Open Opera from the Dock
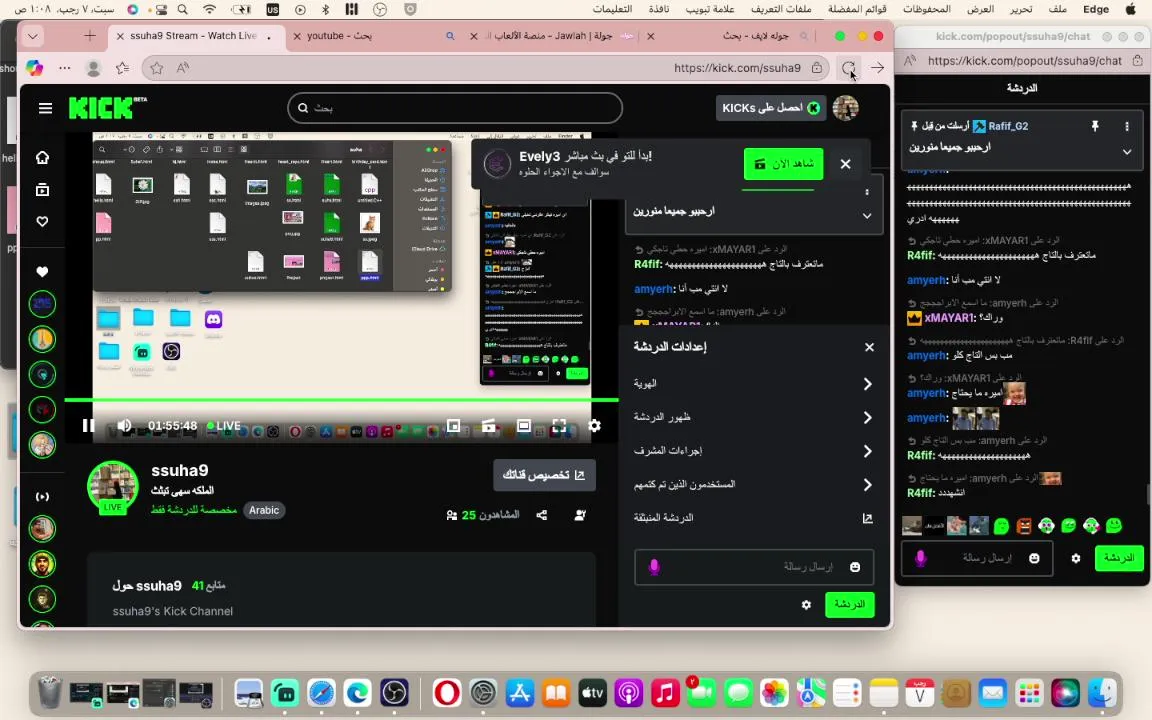The height and width of the screenshot is (720, 1152). [447, 693]
